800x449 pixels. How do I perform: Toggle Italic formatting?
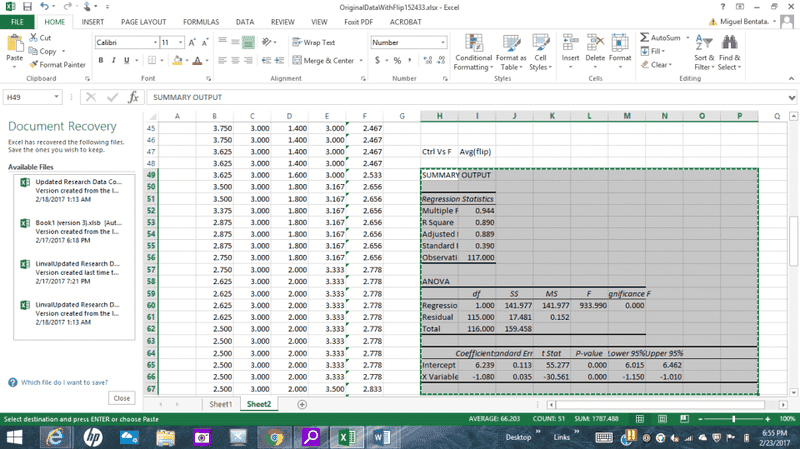(x=114, y=60)
